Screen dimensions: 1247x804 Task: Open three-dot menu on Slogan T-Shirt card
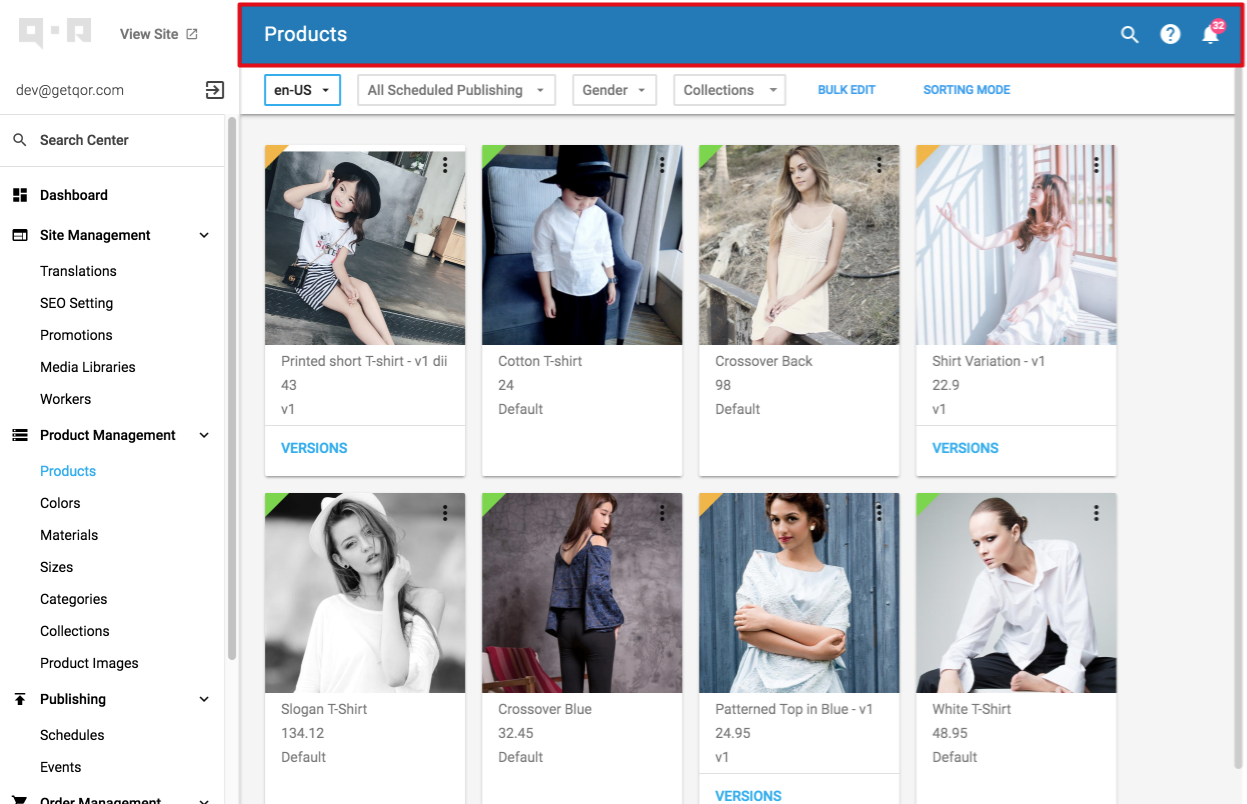(445, 513)
